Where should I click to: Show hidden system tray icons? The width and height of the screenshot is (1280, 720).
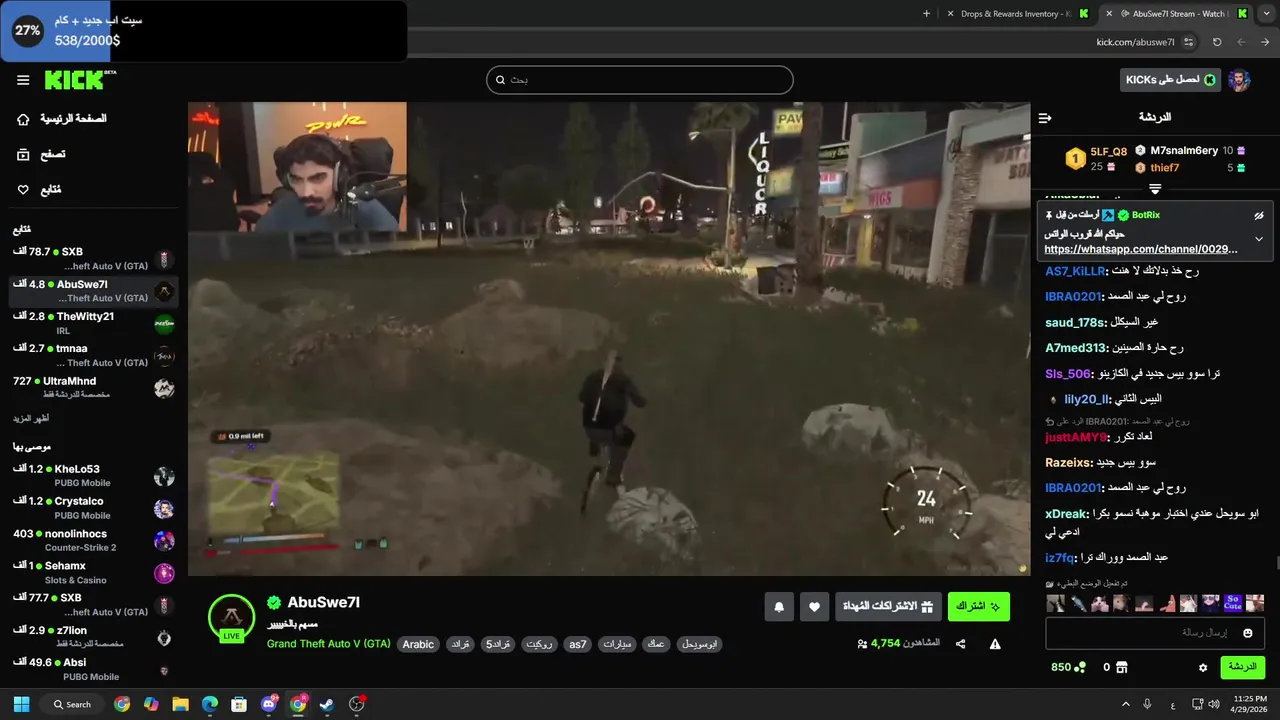click(1126, 704)
